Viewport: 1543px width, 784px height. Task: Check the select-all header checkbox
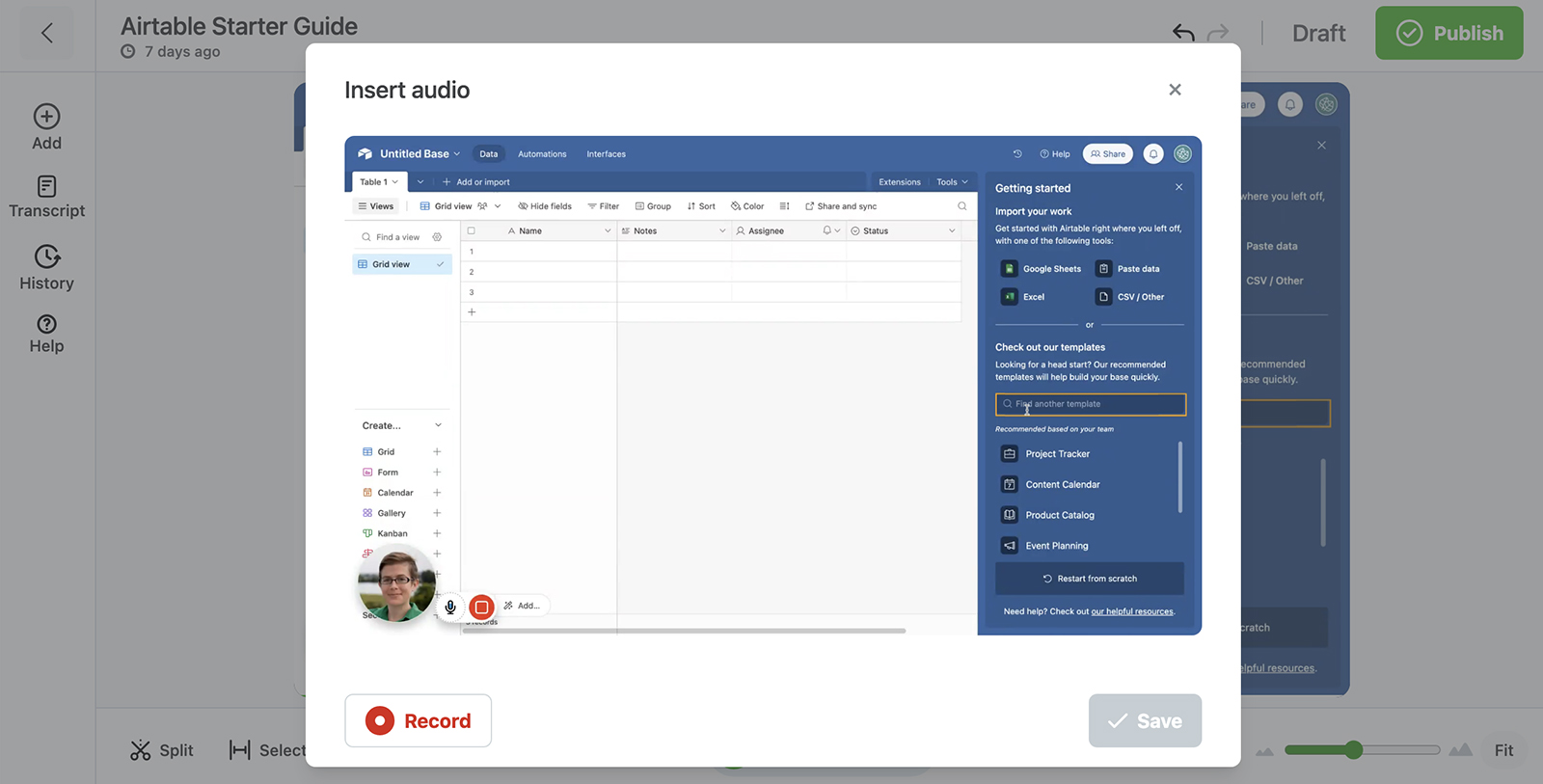pos(472,231)
